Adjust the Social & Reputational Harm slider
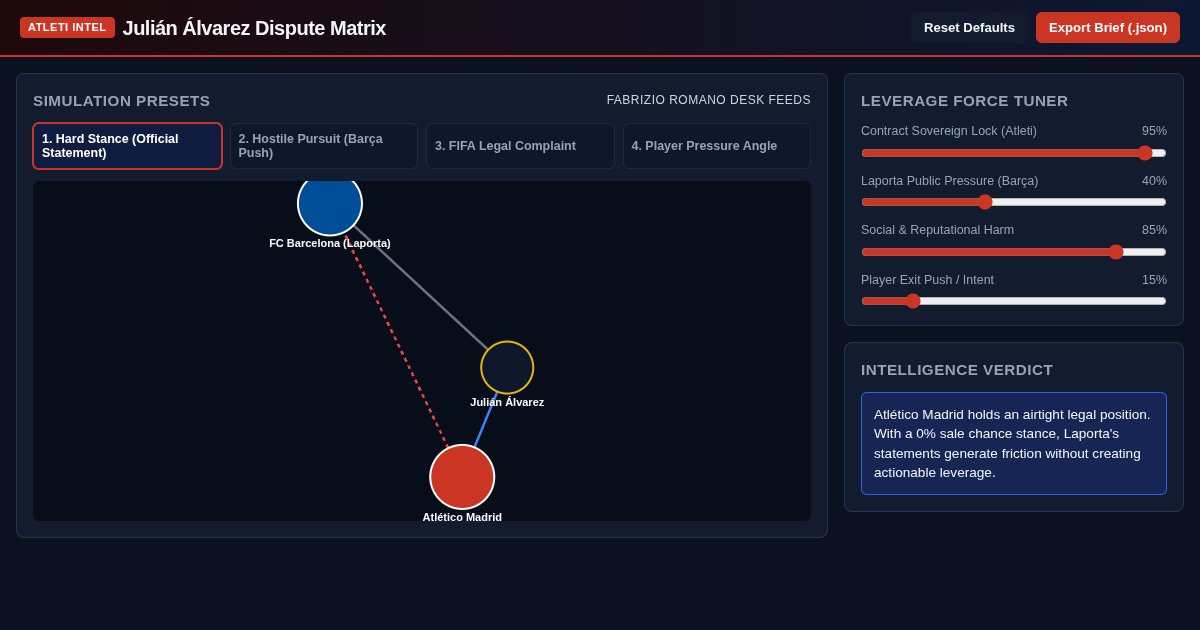 click(x=1014, y=252)
